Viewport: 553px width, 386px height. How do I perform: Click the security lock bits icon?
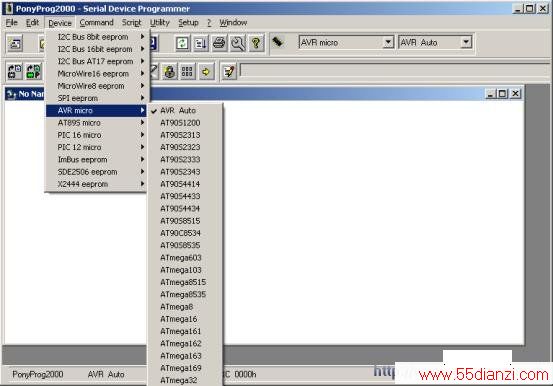(170, 72)
